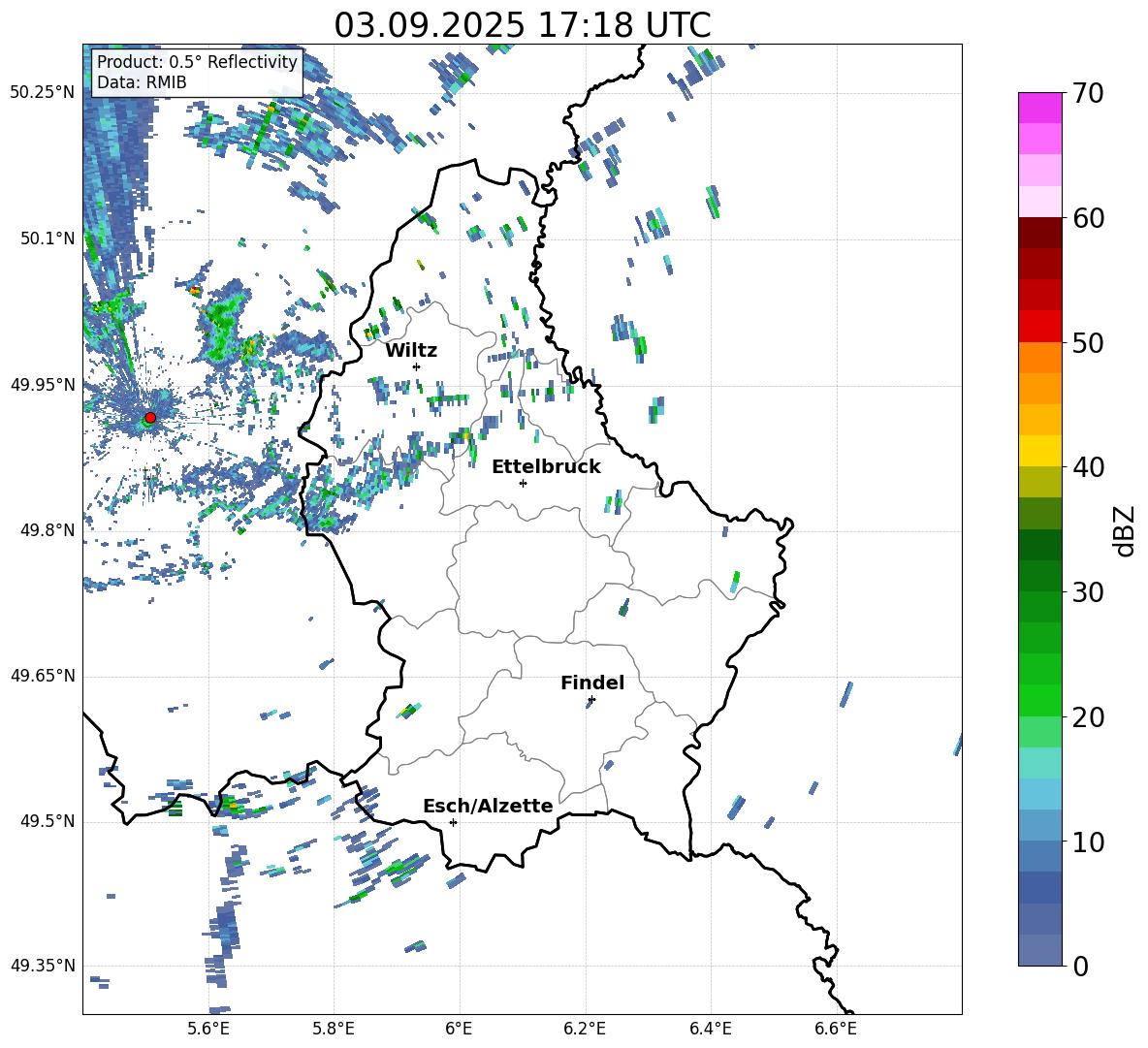Click the Findel station label
Viewport: 1148px width, 1048px height.
592,683
